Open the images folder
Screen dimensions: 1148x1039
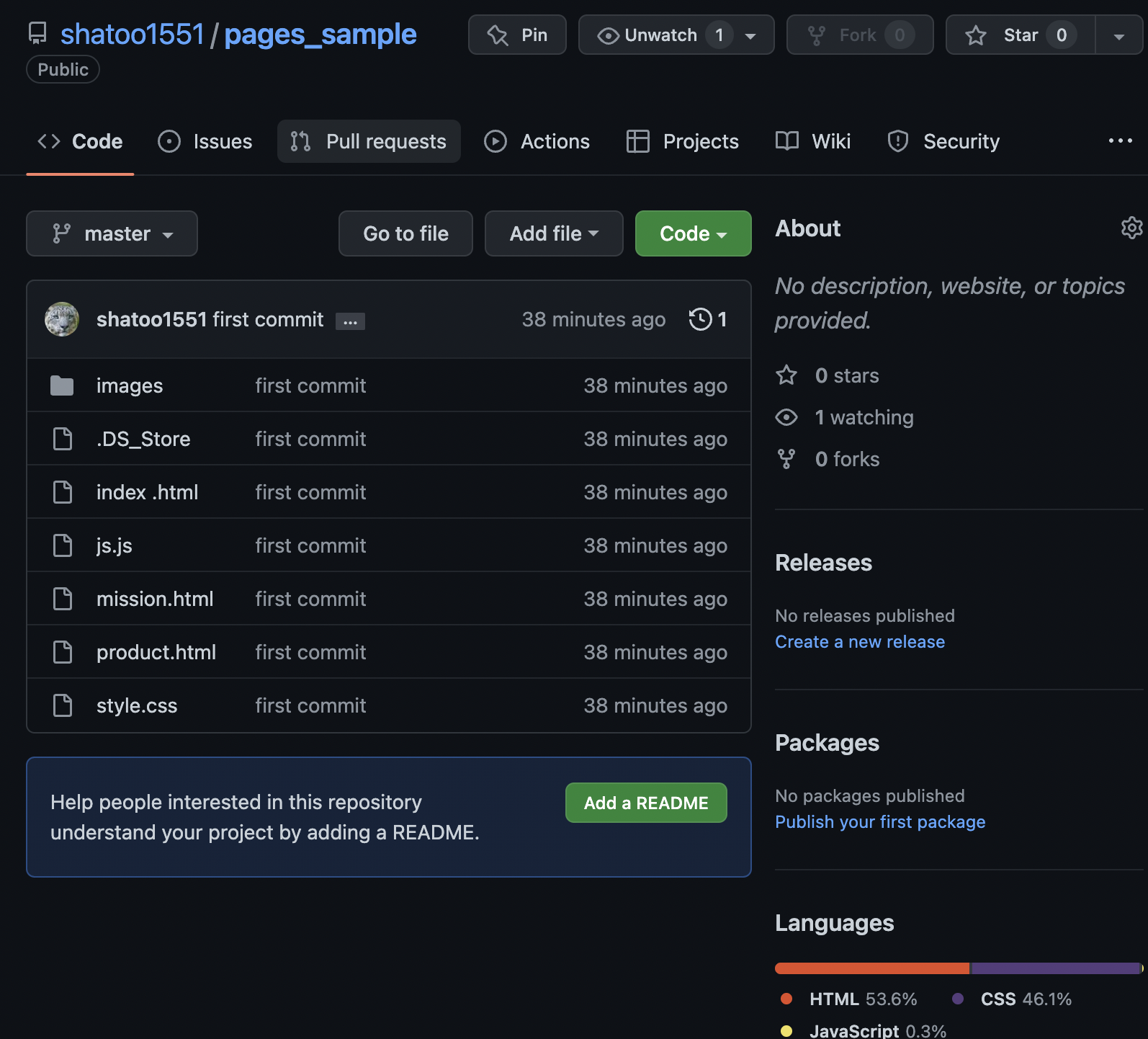point(130,385)
